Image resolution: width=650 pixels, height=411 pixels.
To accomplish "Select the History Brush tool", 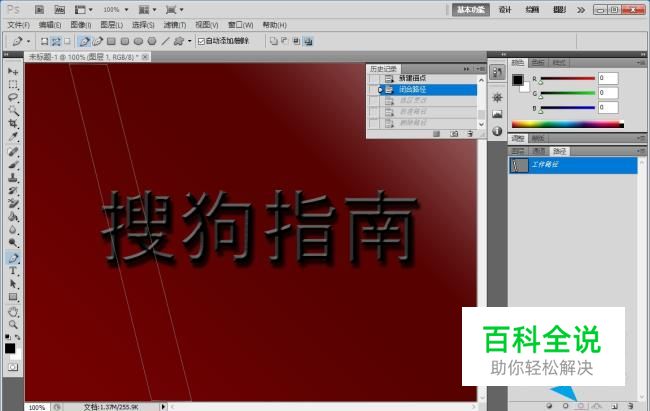I will coord(13,190).
